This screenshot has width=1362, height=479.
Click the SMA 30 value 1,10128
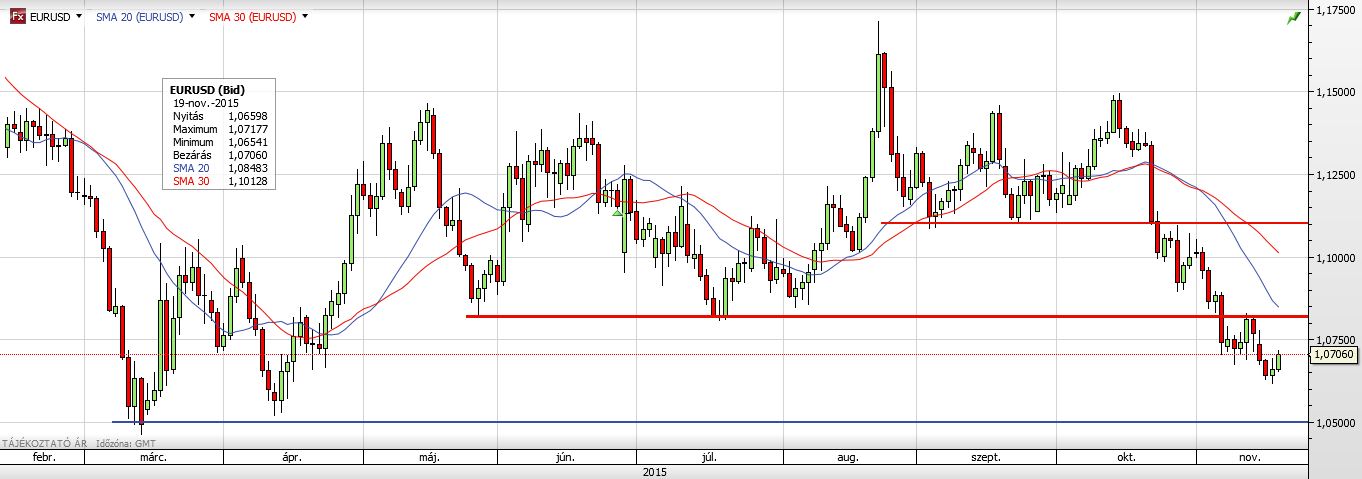tap(247, 181)
